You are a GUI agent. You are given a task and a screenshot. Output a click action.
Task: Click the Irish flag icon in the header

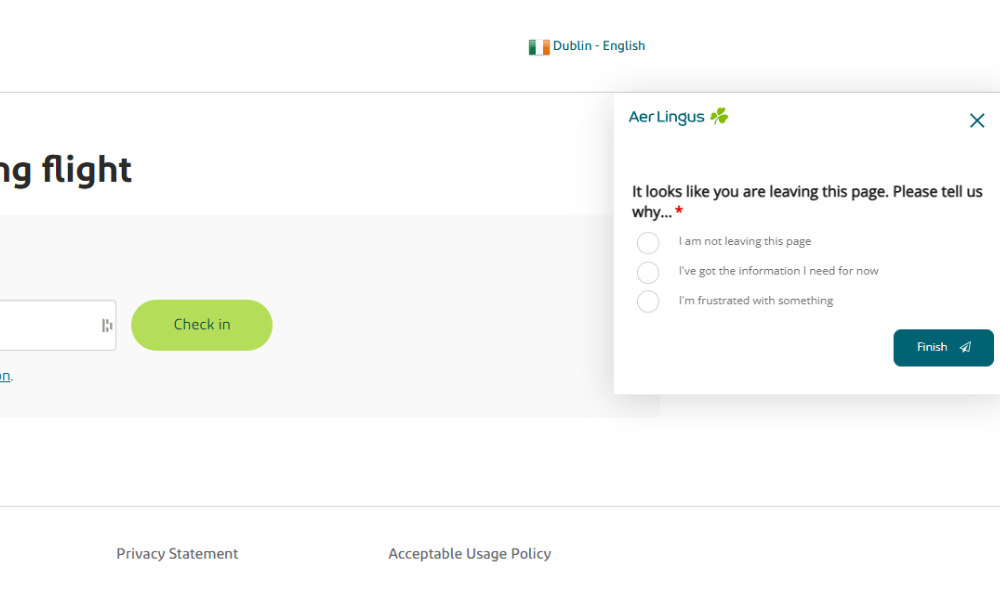click(538, 45)
